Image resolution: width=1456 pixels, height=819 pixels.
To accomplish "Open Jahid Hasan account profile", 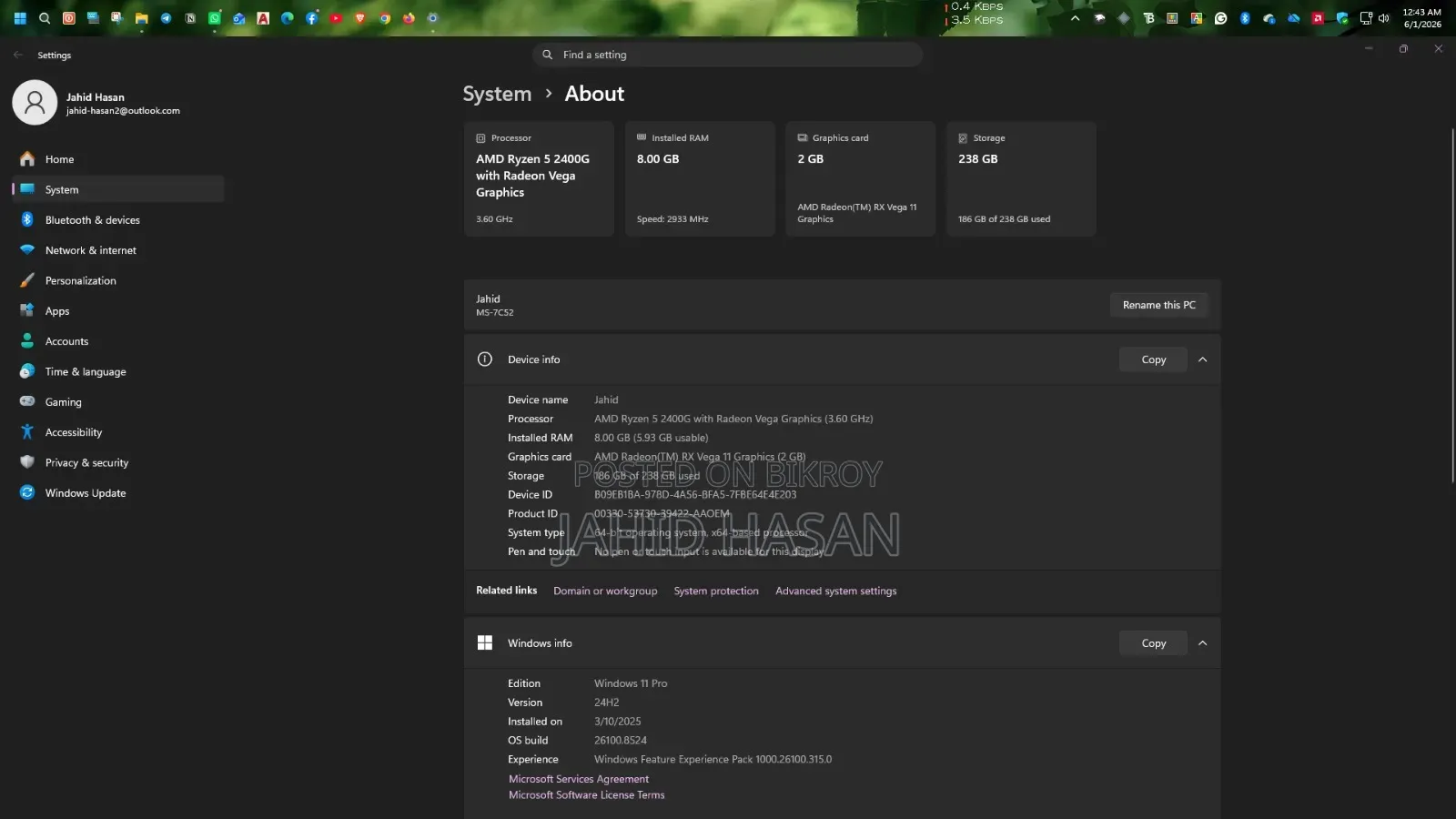I will pyautogui.click(x=96, y=103).
